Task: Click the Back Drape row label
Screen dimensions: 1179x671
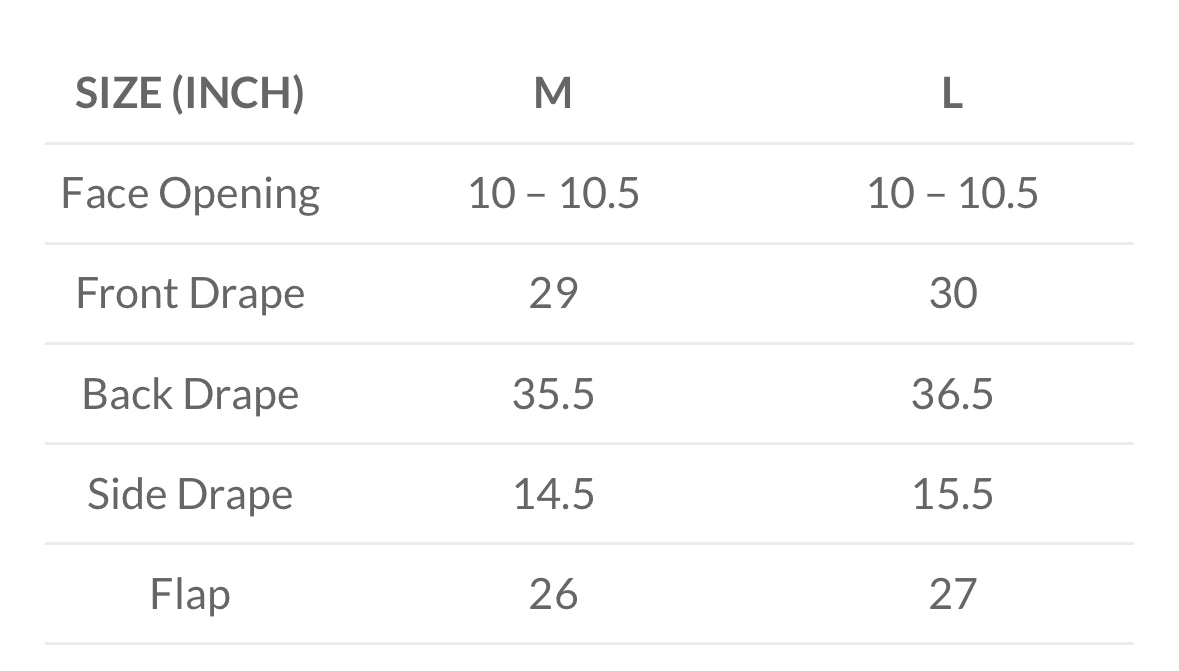Action: click(190, 394)
